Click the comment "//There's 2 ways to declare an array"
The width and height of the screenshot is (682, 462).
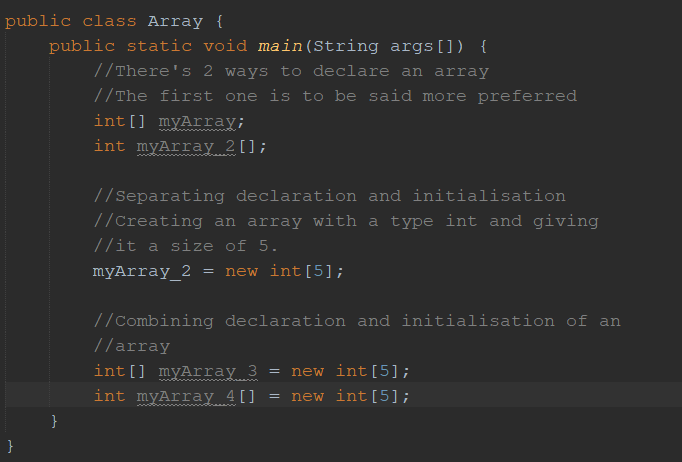tap(291, 71)
